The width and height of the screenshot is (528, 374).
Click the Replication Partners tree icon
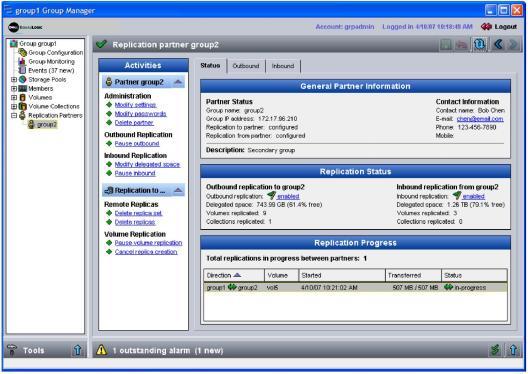tap(23, 115)
